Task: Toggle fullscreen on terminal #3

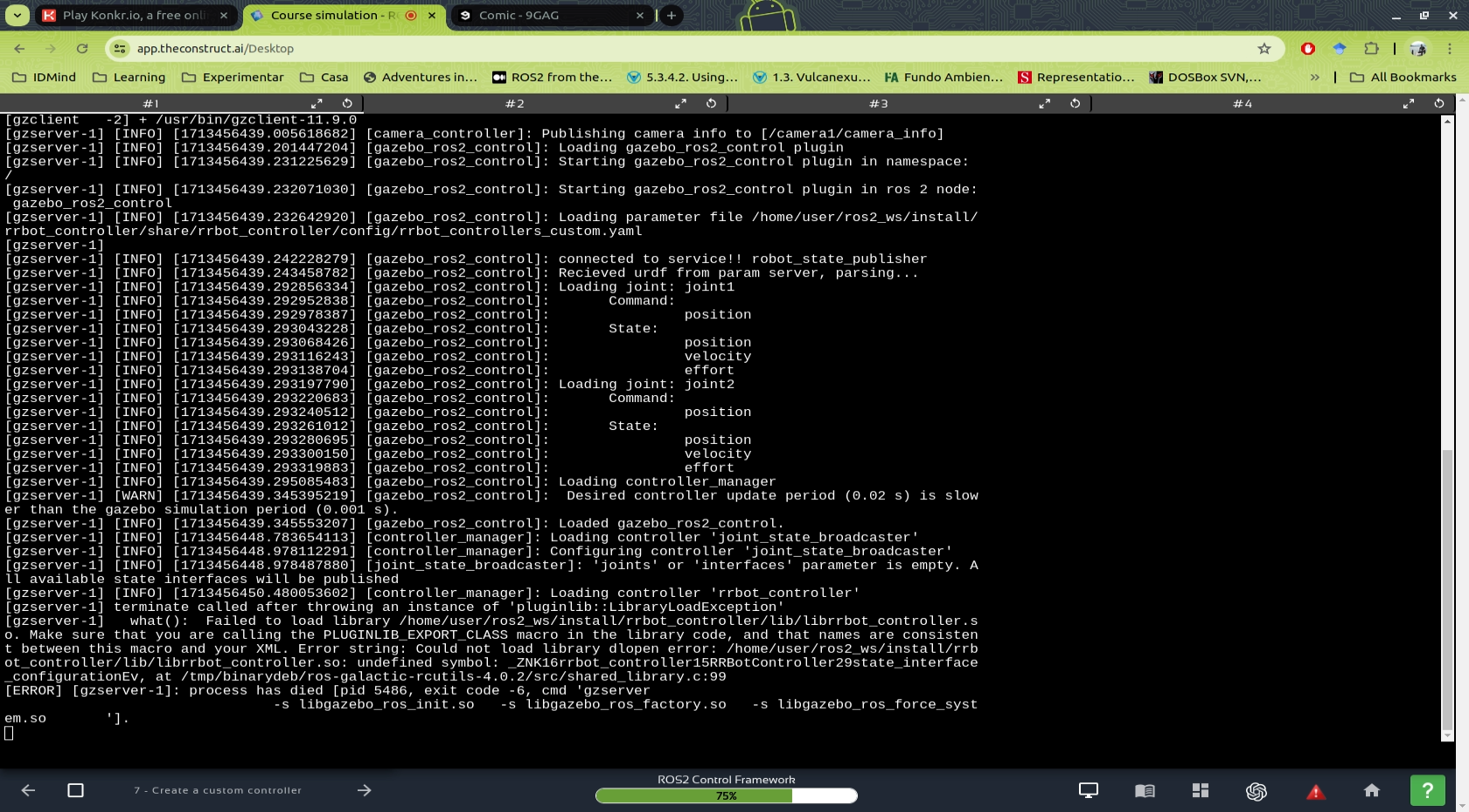Action: click(1044, 103)
